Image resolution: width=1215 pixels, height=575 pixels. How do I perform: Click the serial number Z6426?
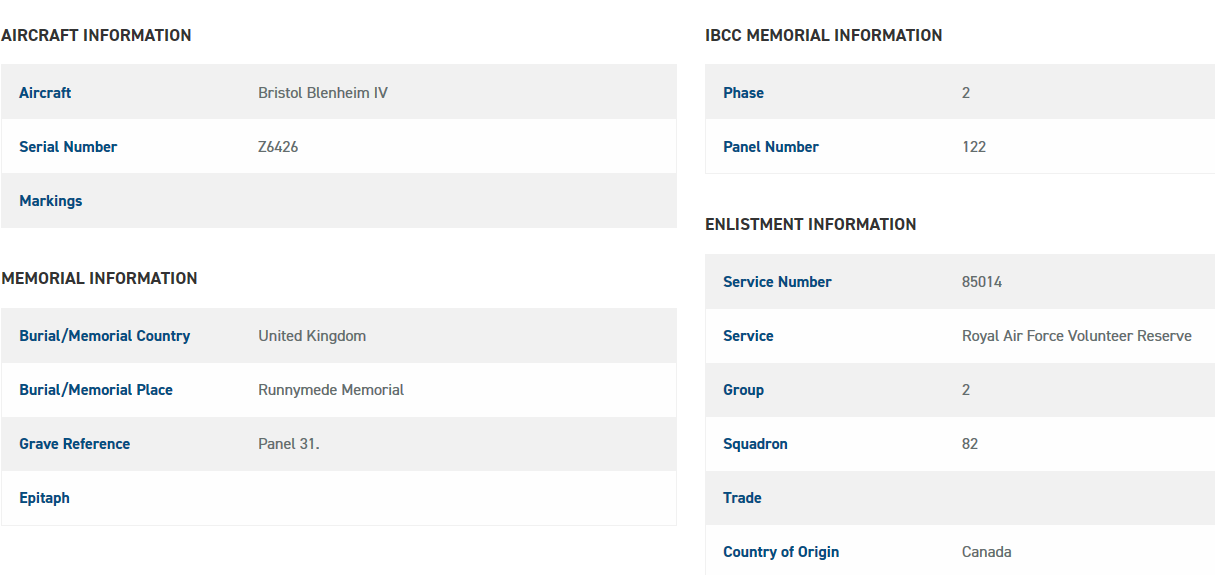278,147
